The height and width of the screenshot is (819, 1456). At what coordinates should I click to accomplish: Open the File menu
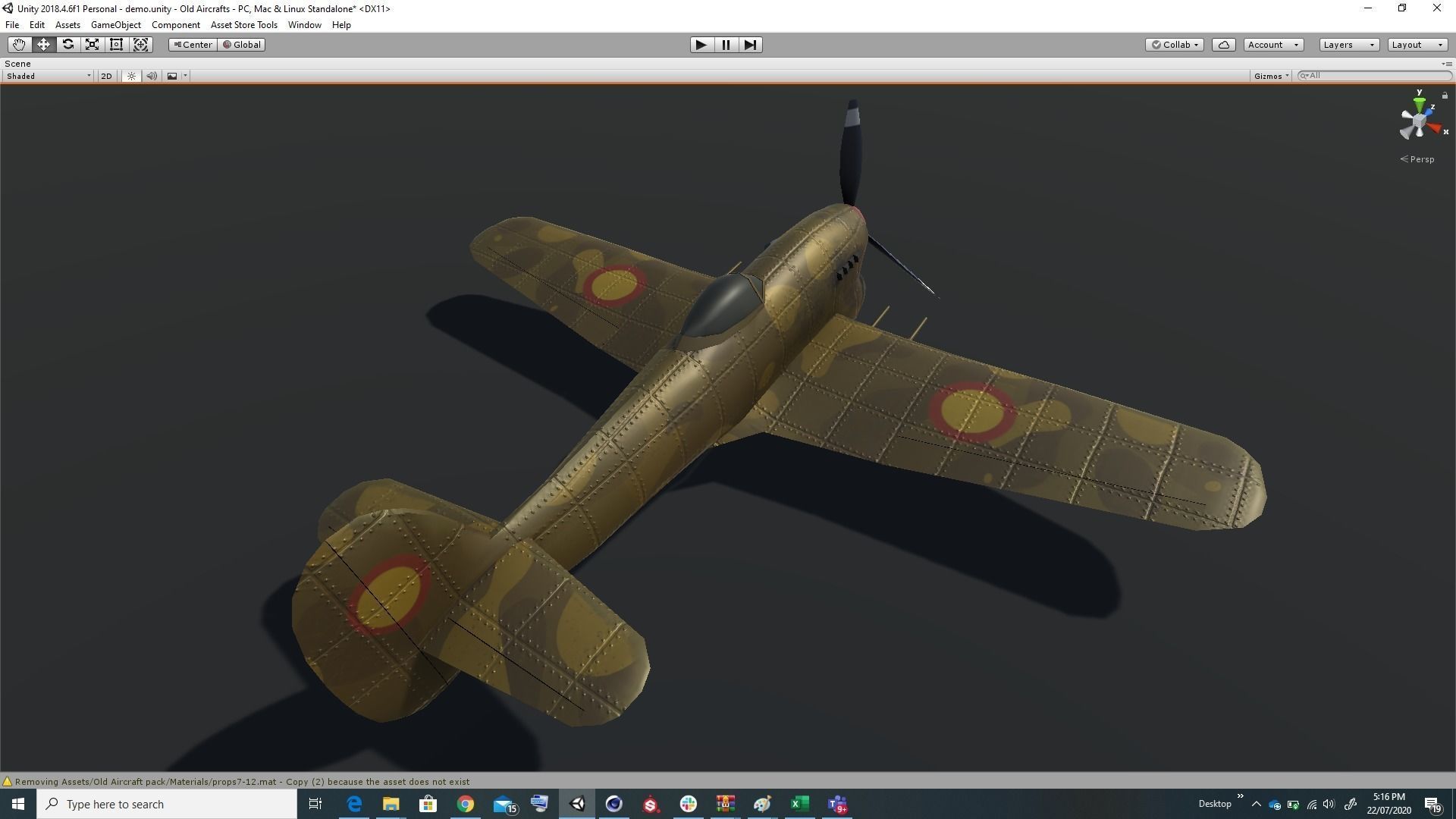(12, 25)
